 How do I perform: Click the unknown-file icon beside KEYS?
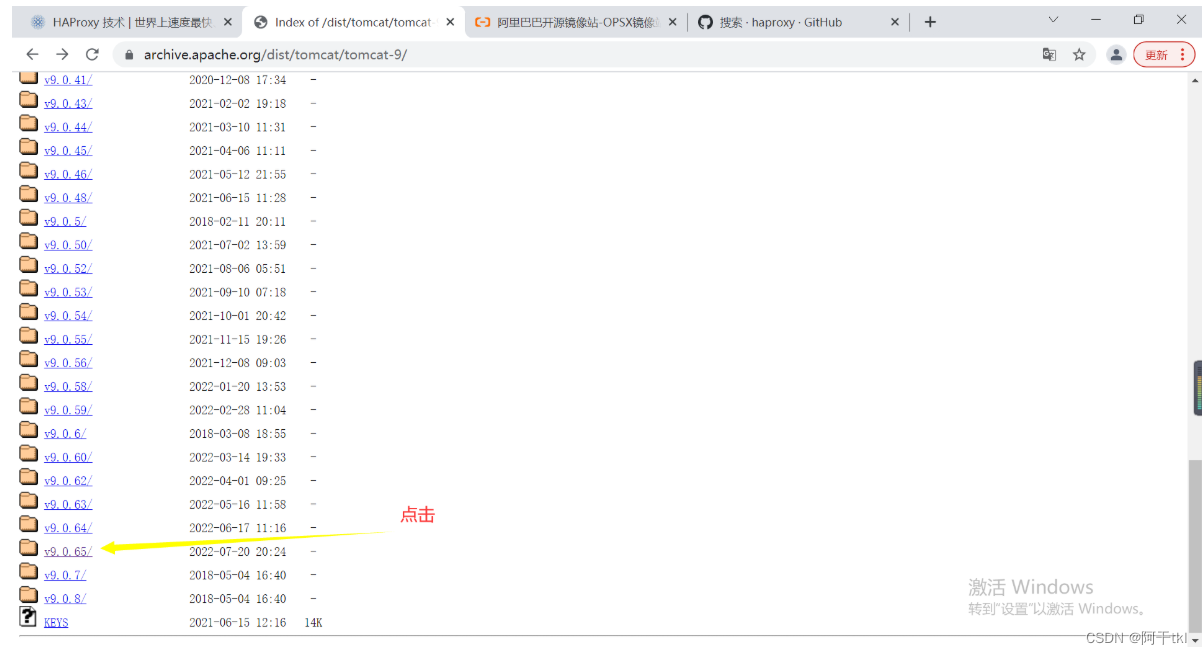click(x=28, y=617)
